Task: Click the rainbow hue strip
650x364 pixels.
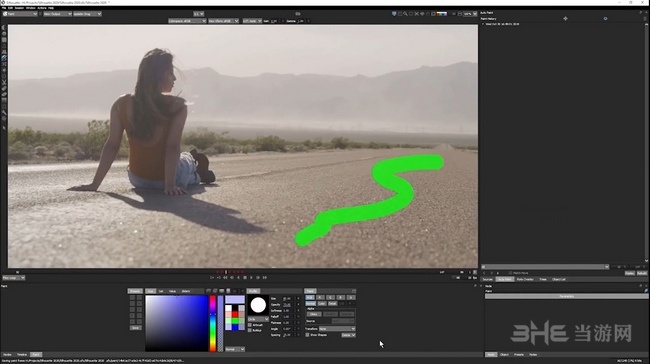Action: point(213,323)
